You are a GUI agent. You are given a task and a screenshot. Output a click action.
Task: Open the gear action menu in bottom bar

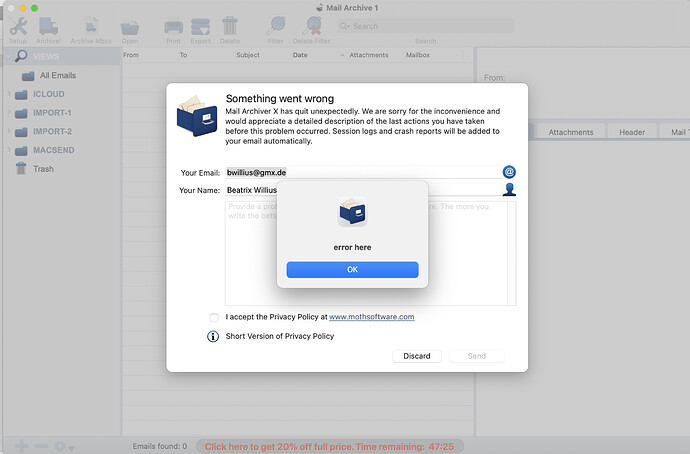(63, 447)
